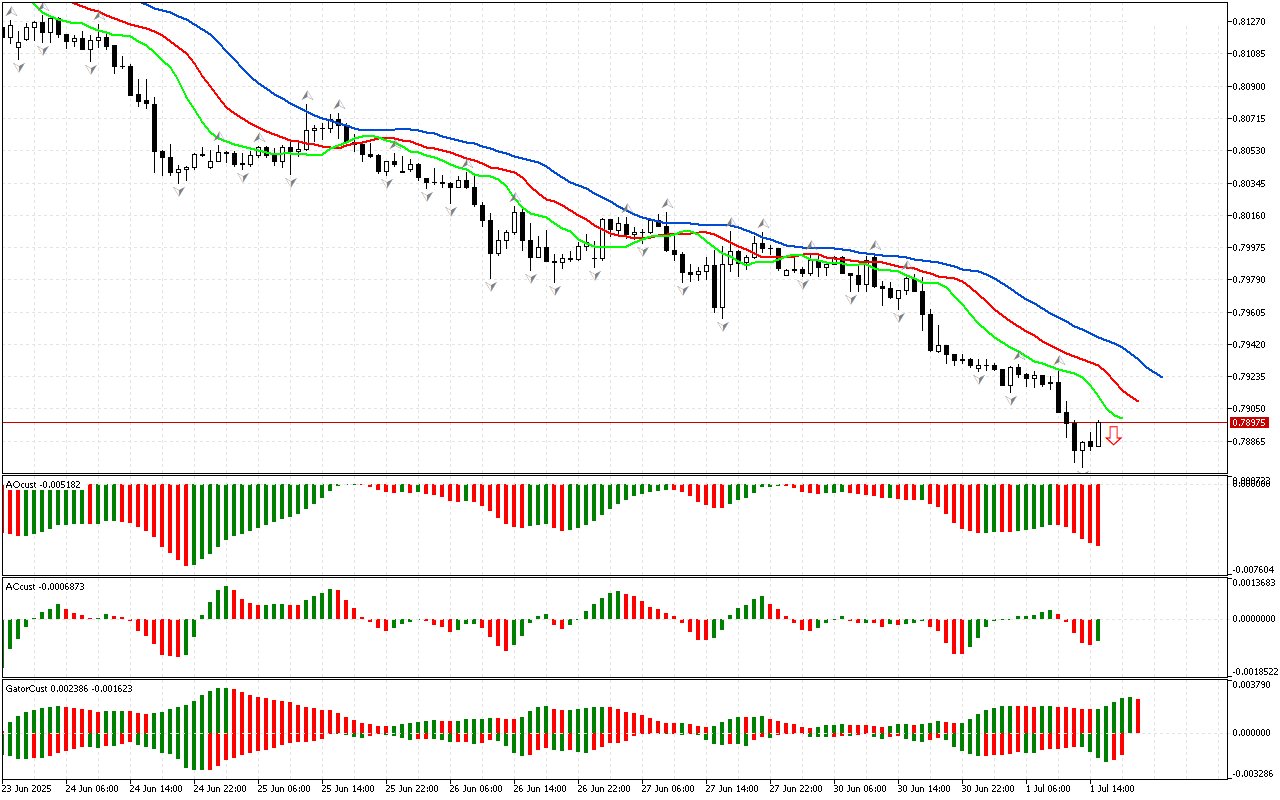This screenshot has width=1280, height=800.
Task: Click the red down arrow sell signal
Action: coord(1113,435)
